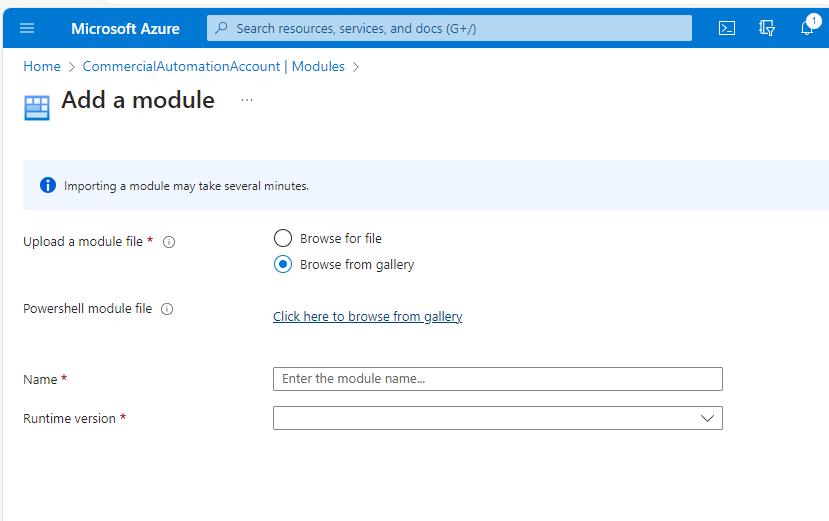Select the Browse for file radio option
829x521 pixels.
283,238
